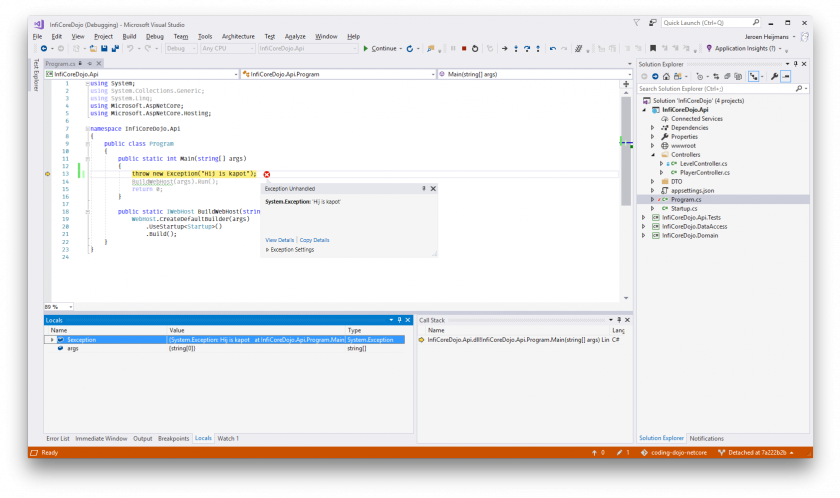Click the Undo icon in the toolbar
The image size is (840, 498).
point(130,48)
